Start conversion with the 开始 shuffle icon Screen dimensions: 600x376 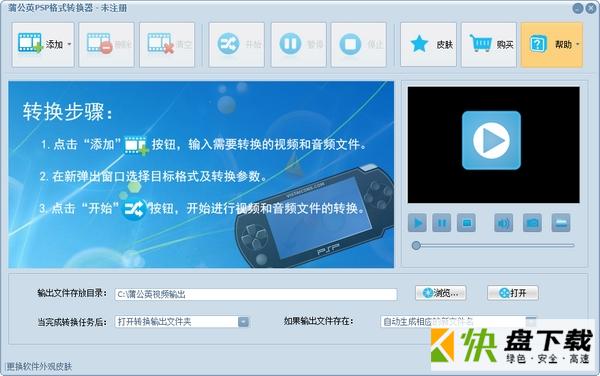click(236, 44)
